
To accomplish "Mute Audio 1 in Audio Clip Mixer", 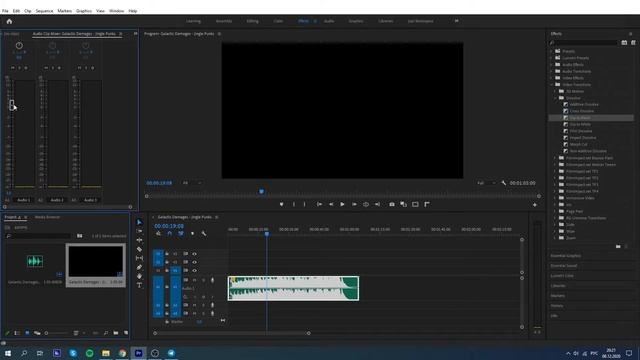I will pos(13,68).
